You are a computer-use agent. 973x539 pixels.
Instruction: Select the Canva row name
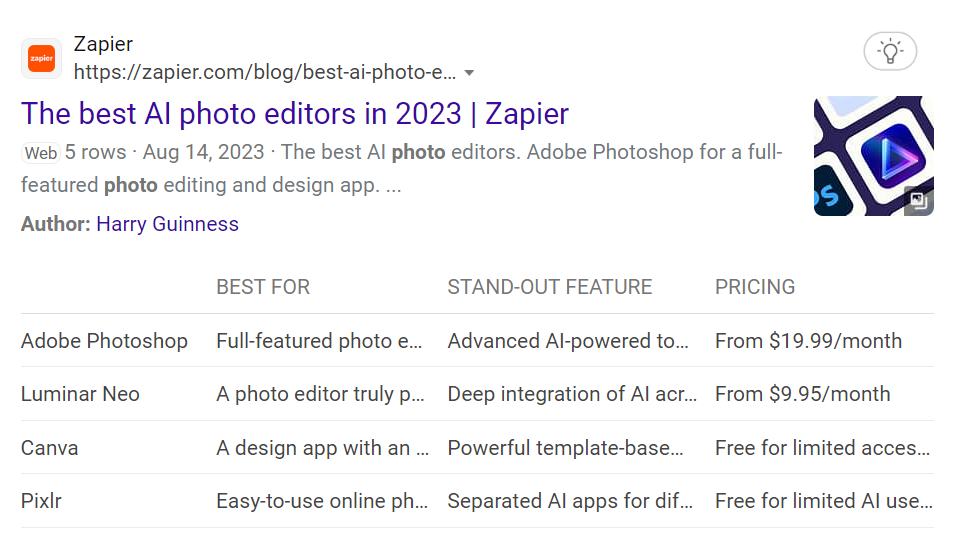pos(50,448)
